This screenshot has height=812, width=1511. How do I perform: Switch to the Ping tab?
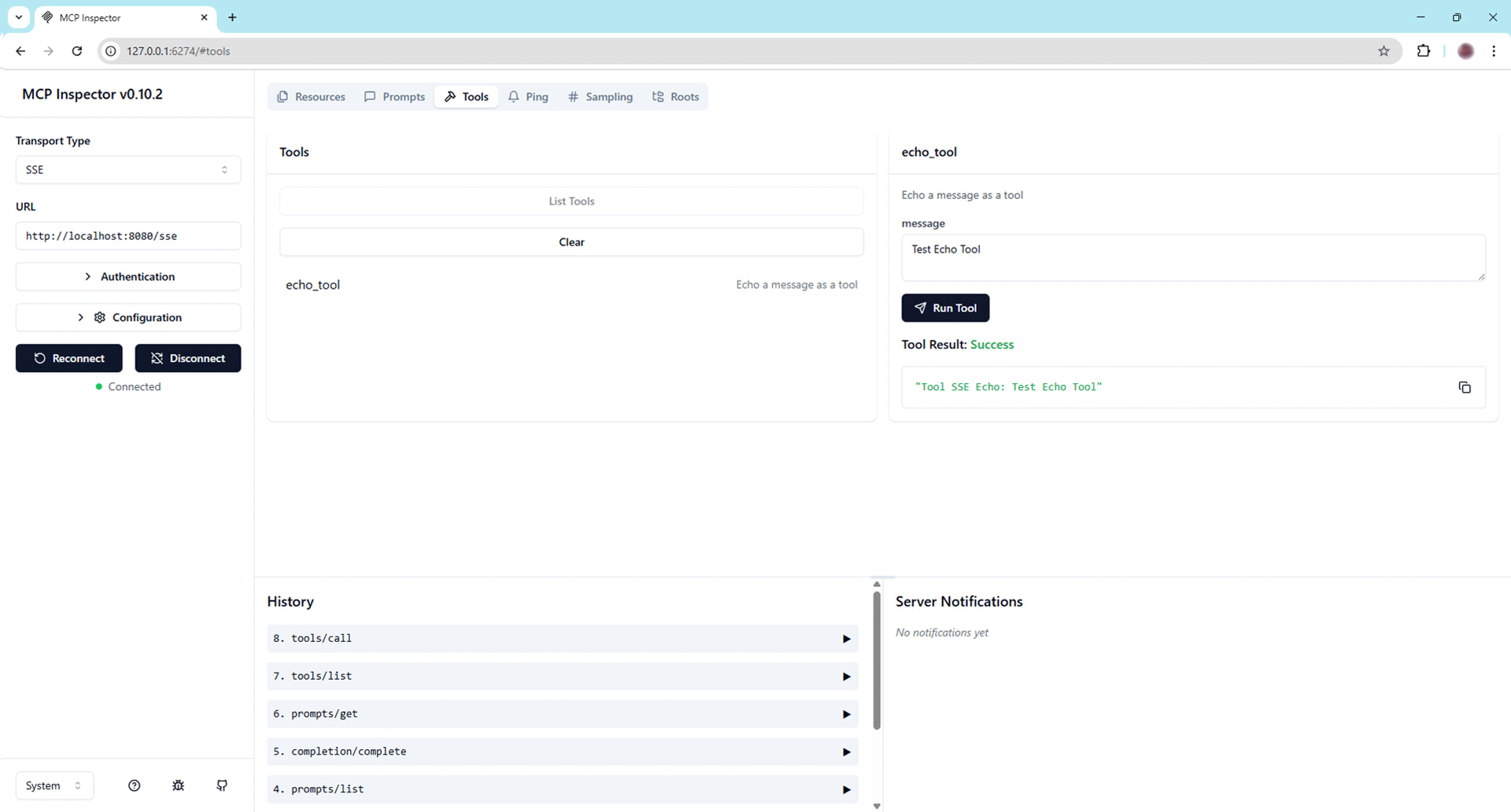pyautogui.click(x=528, y=97)
